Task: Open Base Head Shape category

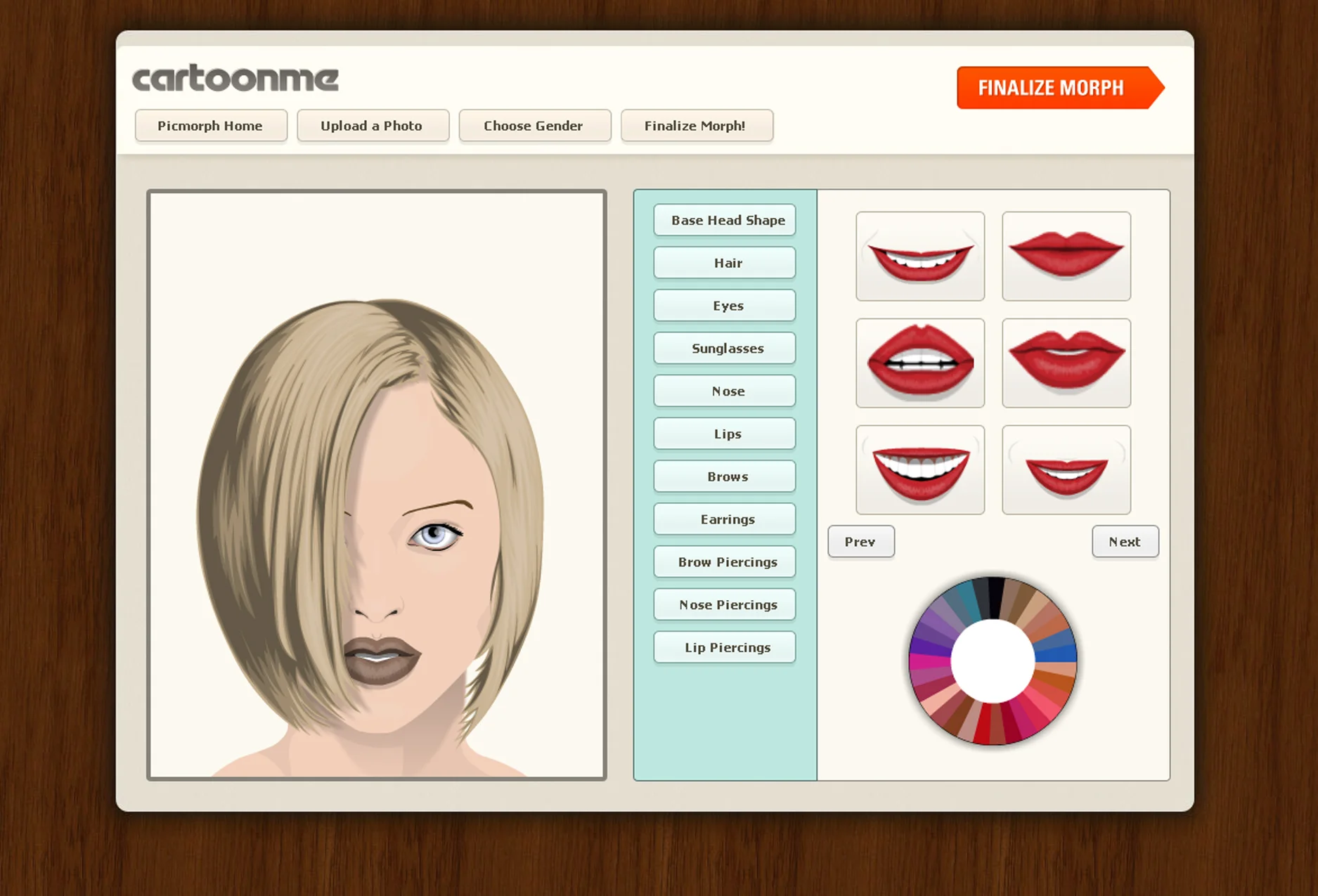Action: tap(725, 220)
